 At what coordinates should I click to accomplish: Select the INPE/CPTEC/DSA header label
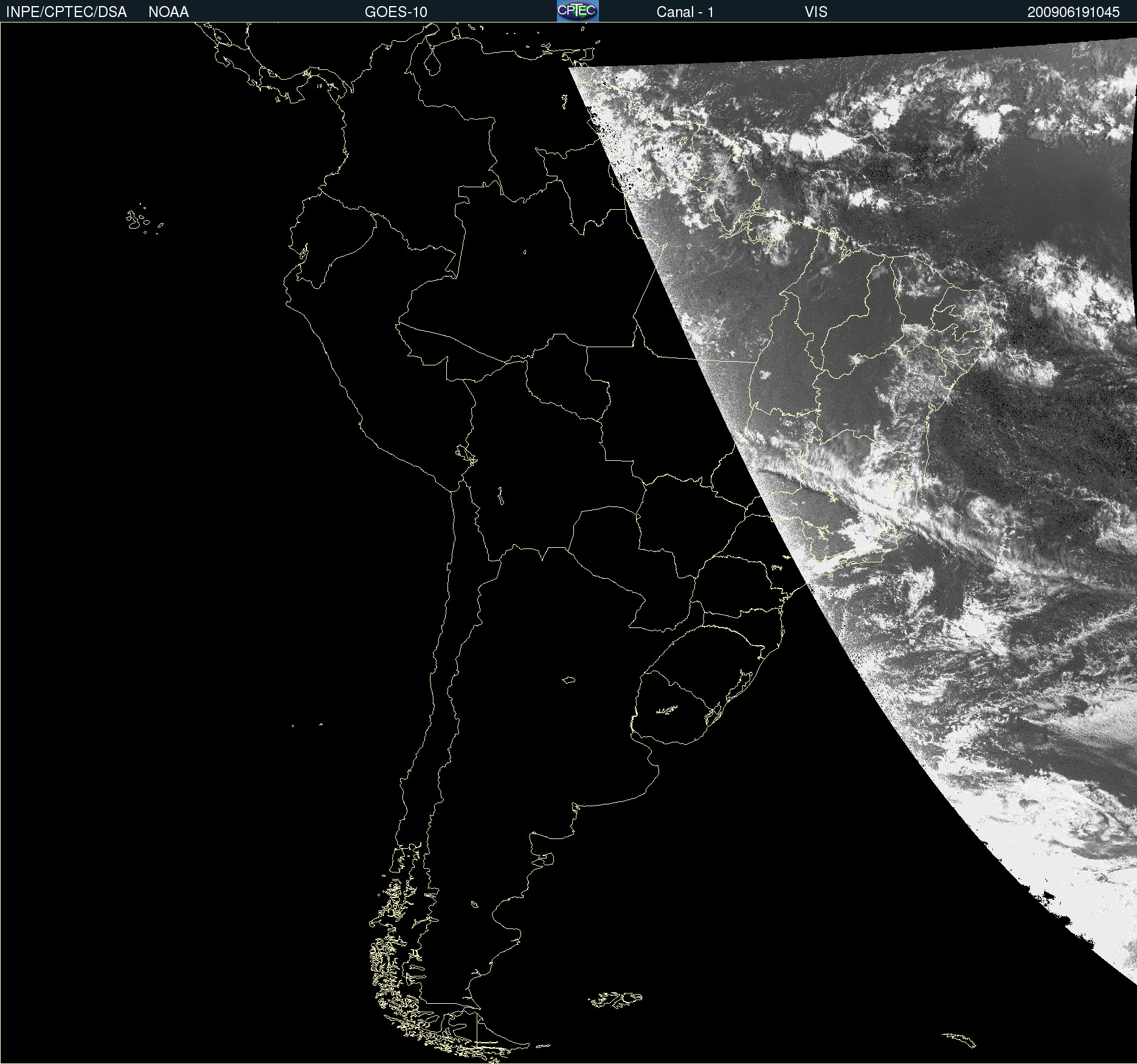(66, 12)
